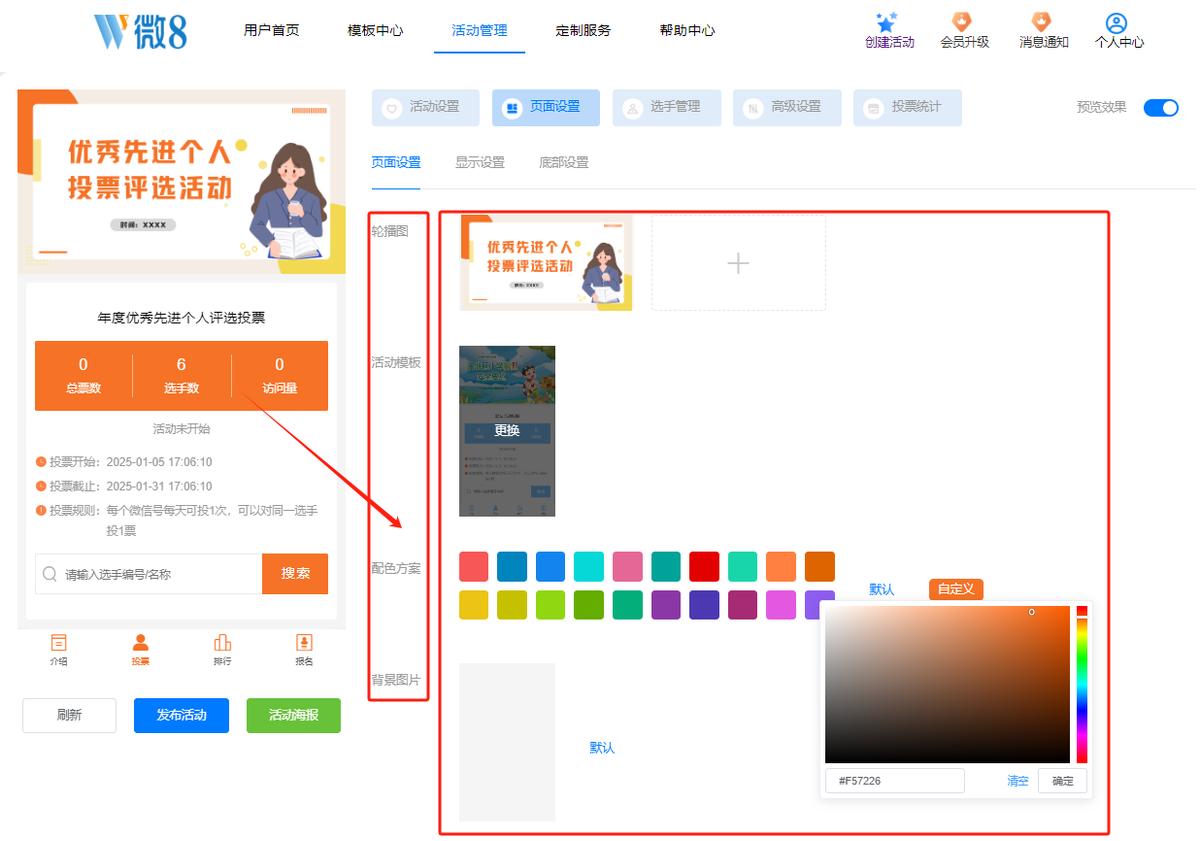Image resolution: width=1200 pixels, height=841 pixels.
Task: Select the lime green swatch in the bottom row
Action: (x=550, y=604)
